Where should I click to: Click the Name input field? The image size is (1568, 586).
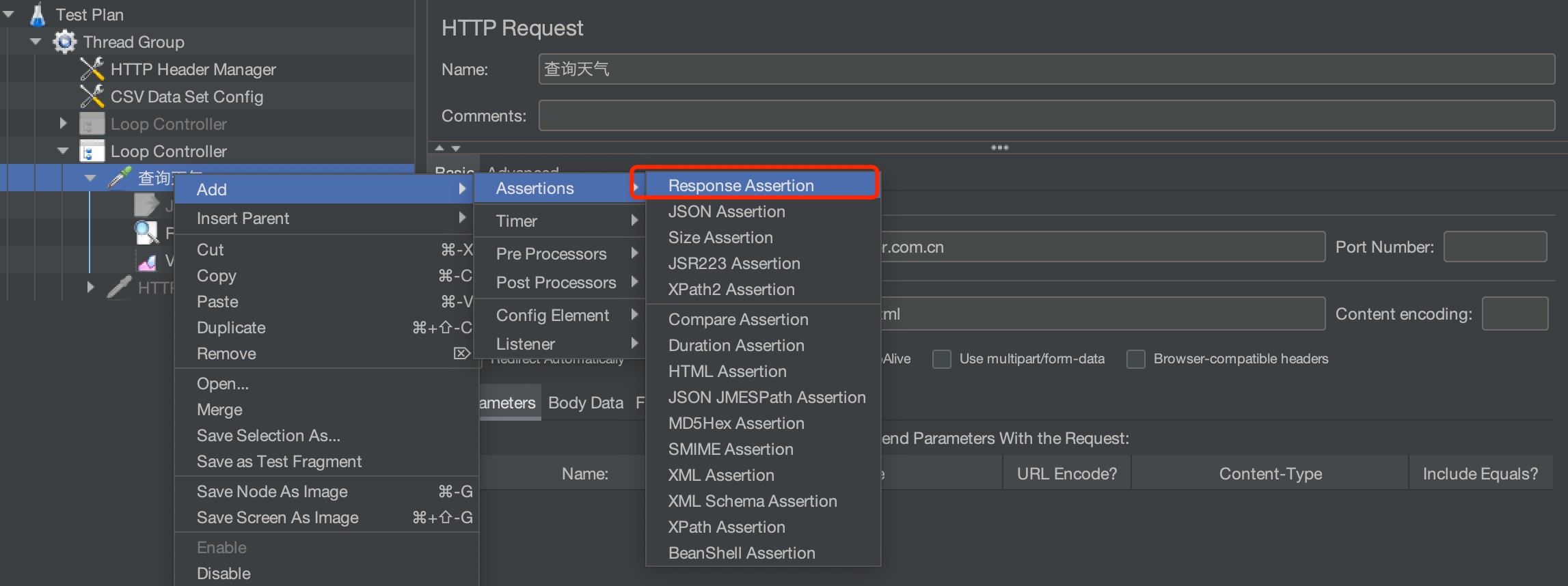(1046, 69)
